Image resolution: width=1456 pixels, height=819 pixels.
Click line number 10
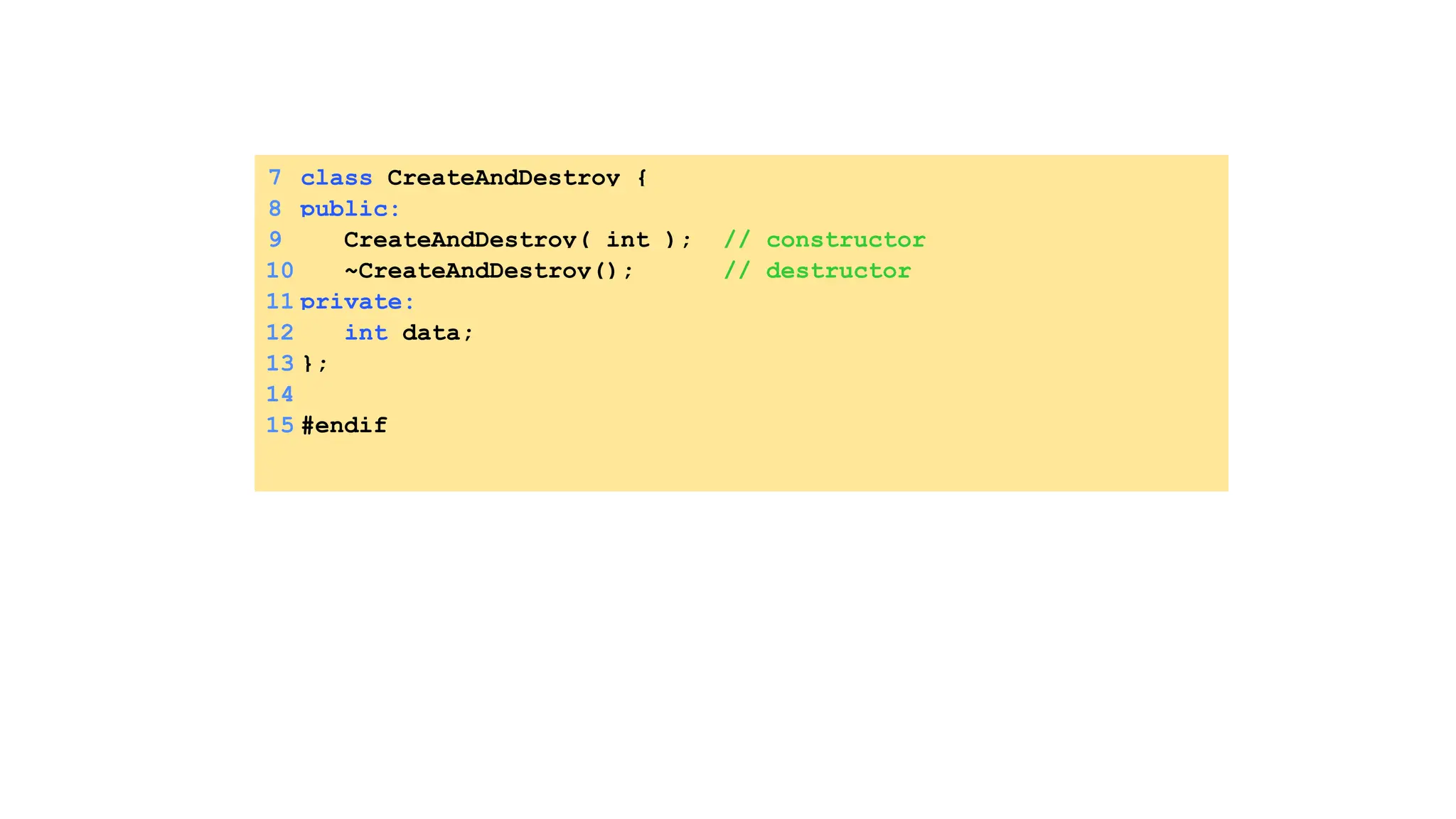pos(279,271)
